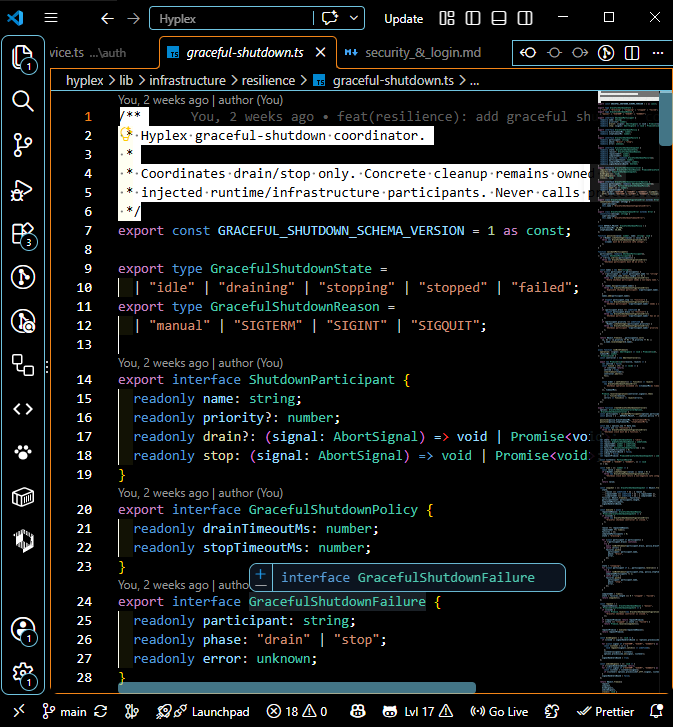Image resolution: width=673 pixels, height=727 pixels.
Task: Click the author code lens above line 1
Action: click(200, 100)
